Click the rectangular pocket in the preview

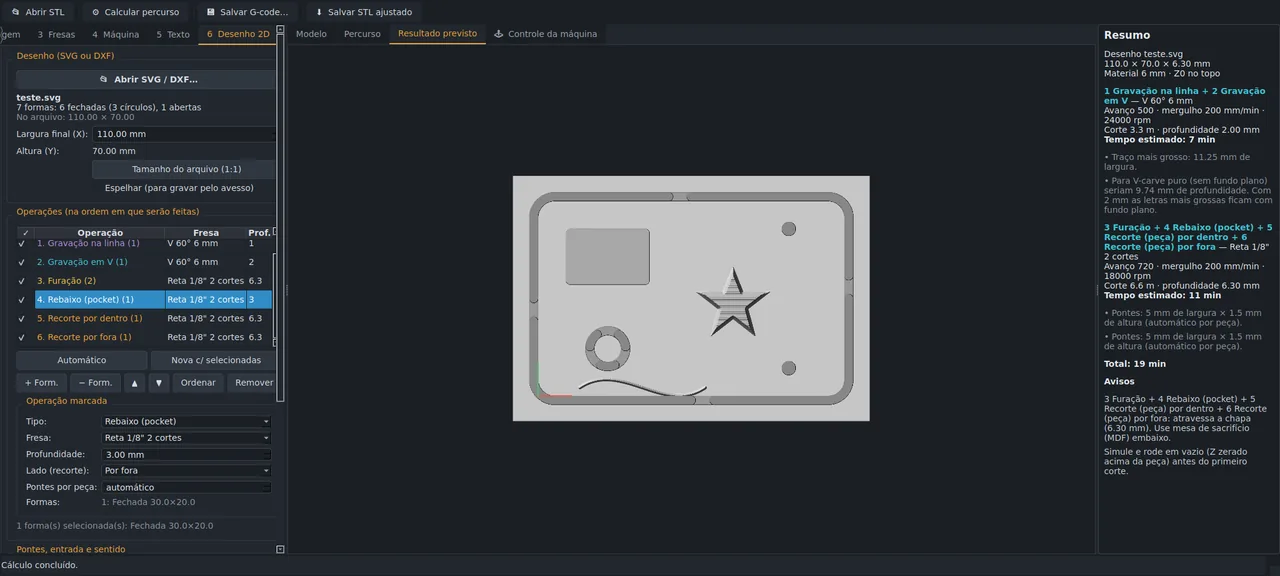(608, 257)
